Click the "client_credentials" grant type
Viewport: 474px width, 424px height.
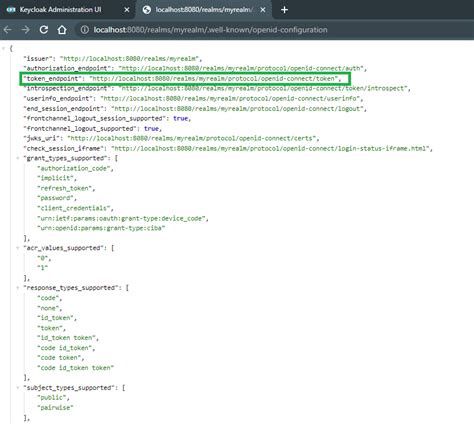(x=74, y=208)
